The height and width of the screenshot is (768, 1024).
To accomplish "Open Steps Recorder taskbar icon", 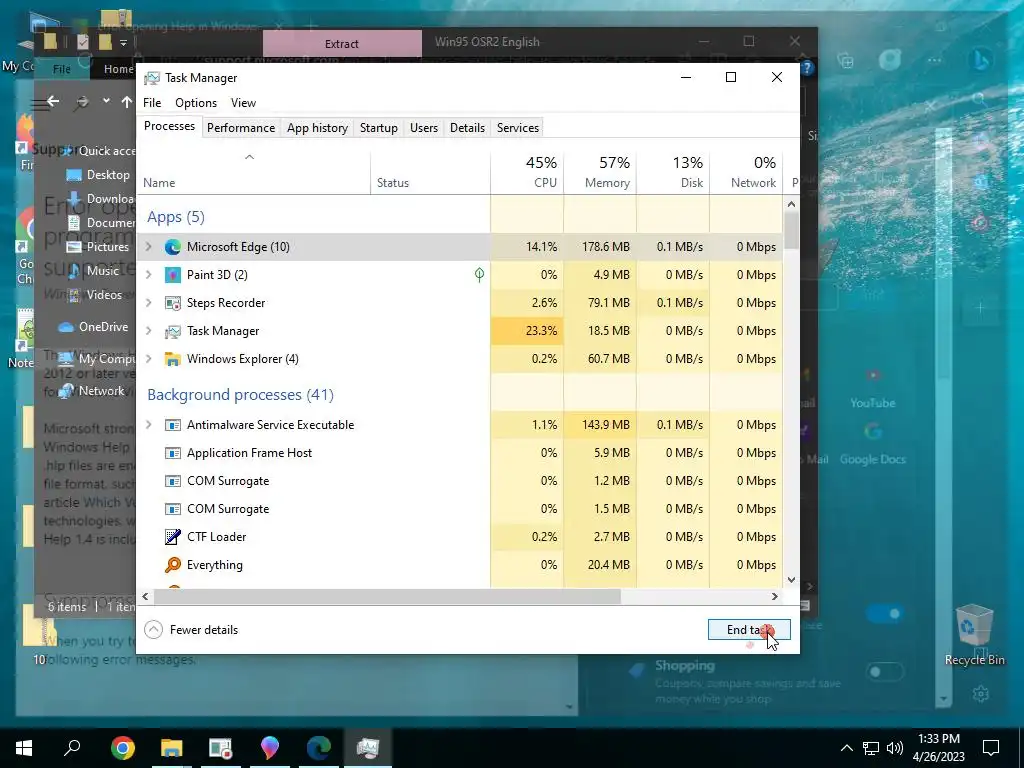I will click(x=221, y=748).
